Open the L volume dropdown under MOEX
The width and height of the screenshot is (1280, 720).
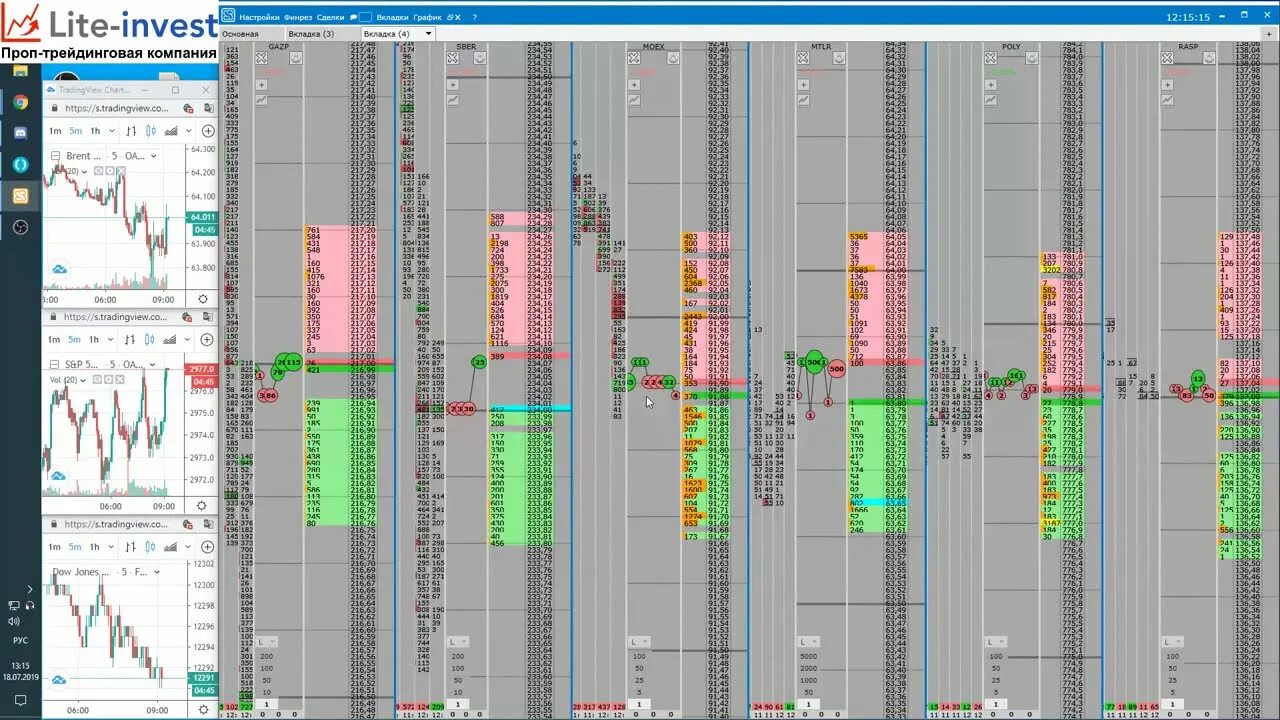coord(639,641)
